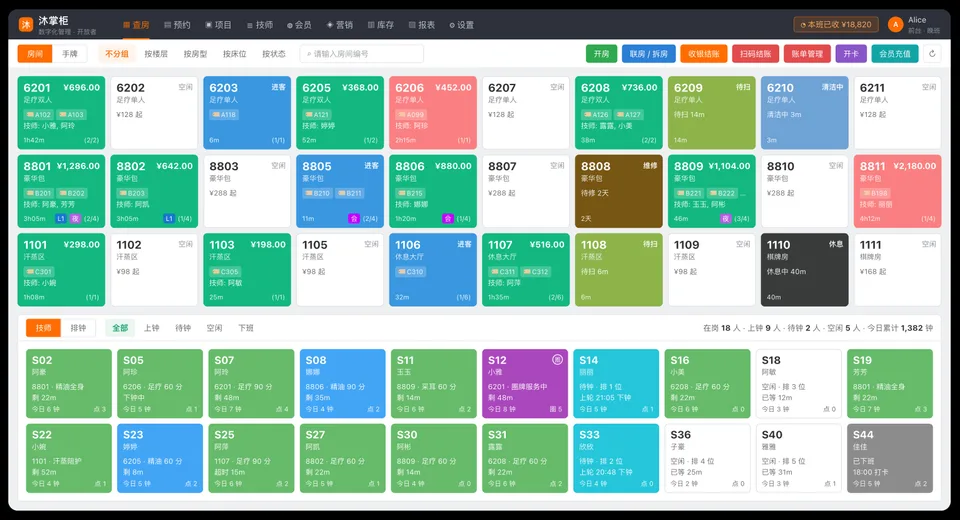The width and height of the screenshot is (960, 520).
Task: Open the 预约 top navigation item
Action: click(178, 25)
